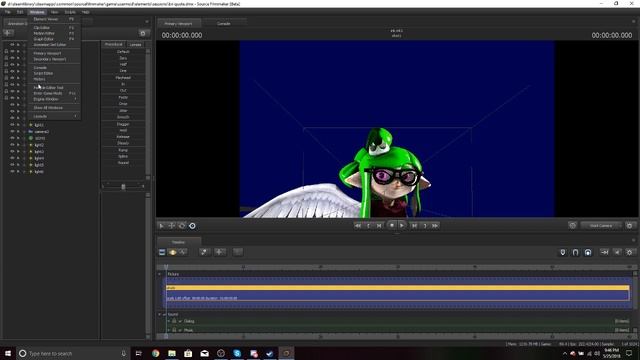This screenshot has height=360, width=640.
Task: Click the ripple arrow icon in timeline toolbar
Action: point(605,253)
